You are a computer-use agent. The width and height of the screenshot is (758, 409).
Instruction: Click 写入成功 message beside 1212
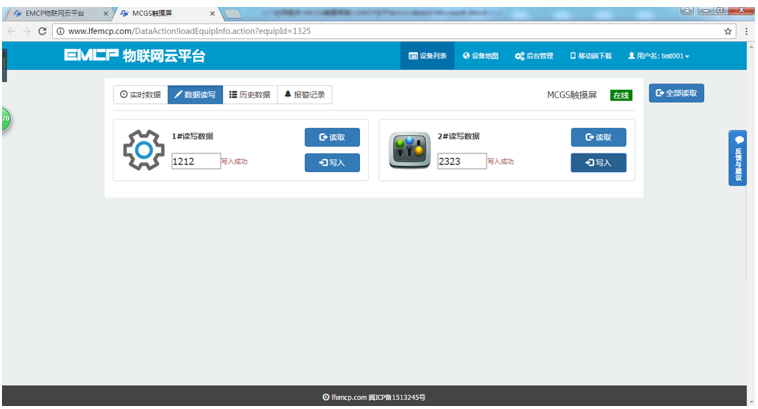pos(234,161)
